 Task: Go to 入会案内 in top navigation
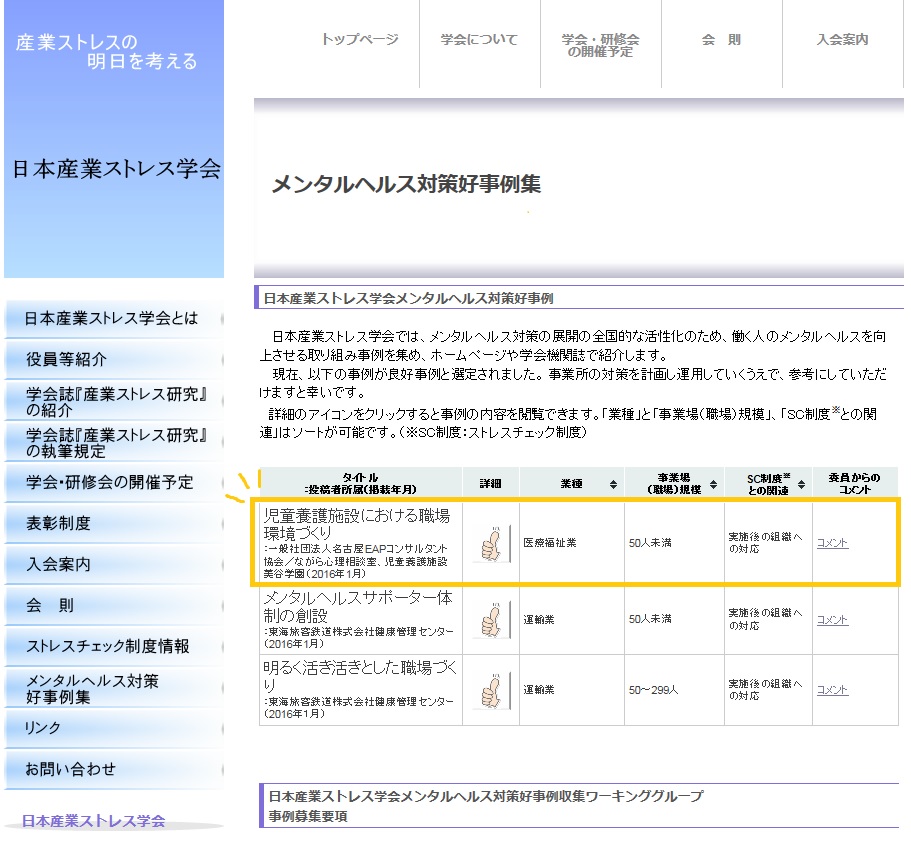pyautogui.click(x=842, y=40)
